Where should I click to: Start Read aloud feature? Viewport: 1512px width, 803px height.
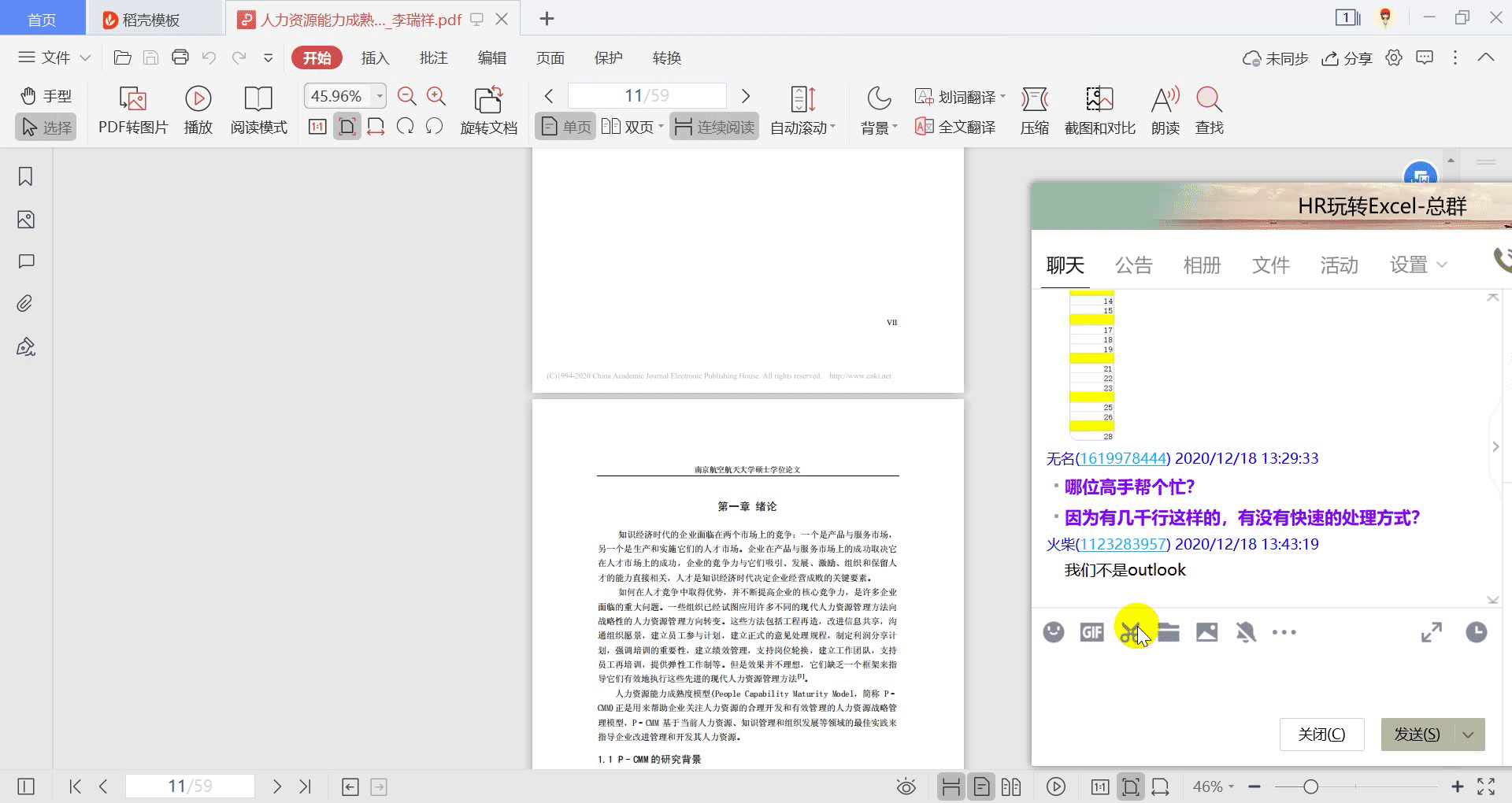click(1165, 111)
